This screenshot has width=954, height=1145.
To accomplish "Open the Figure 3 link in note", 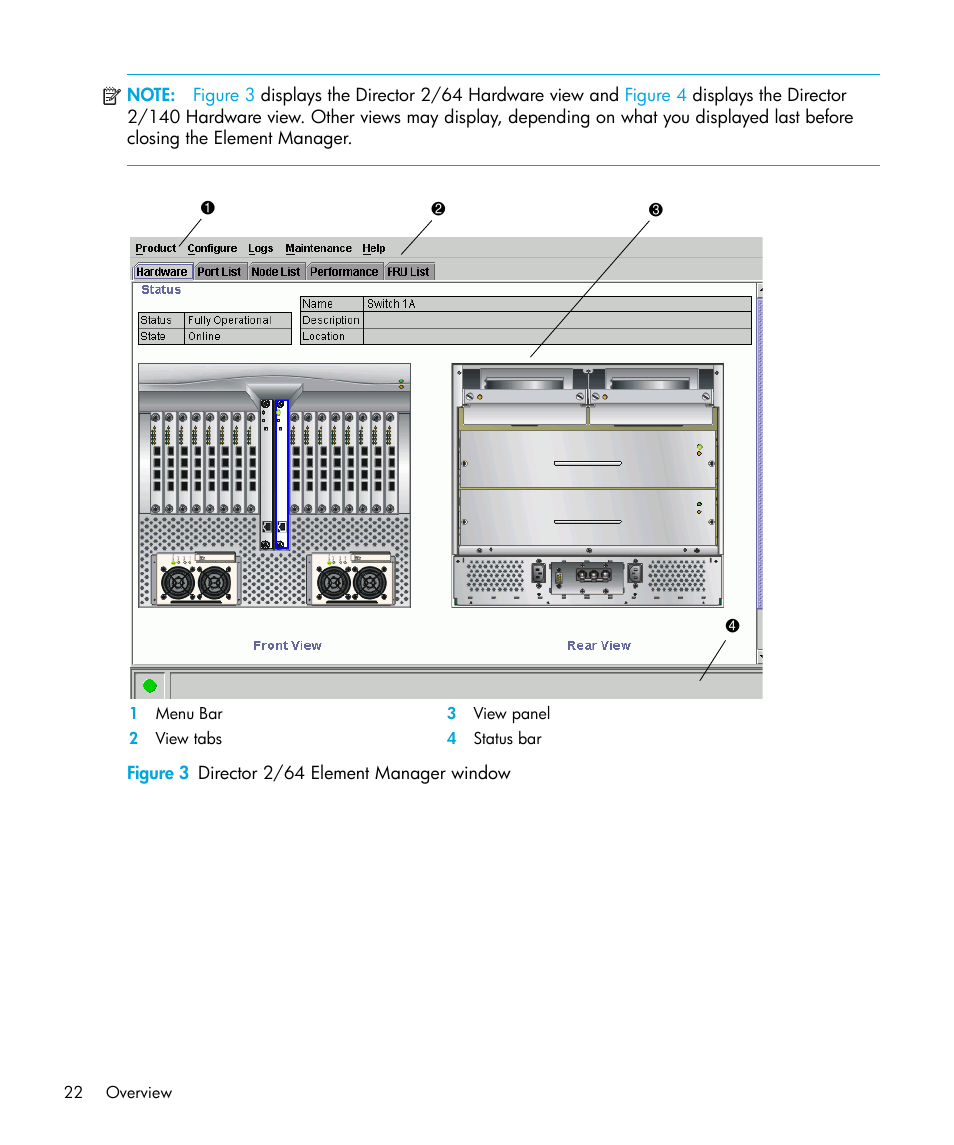I will [x=224, y=95].
